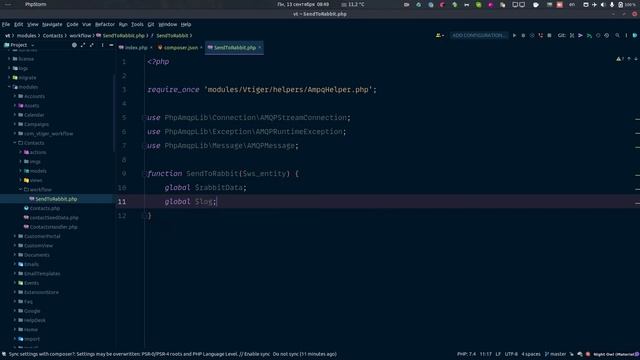This screenshot has width=640, height=360.
Task: Open Git history clock icon
Action: (x=598, y=36)
